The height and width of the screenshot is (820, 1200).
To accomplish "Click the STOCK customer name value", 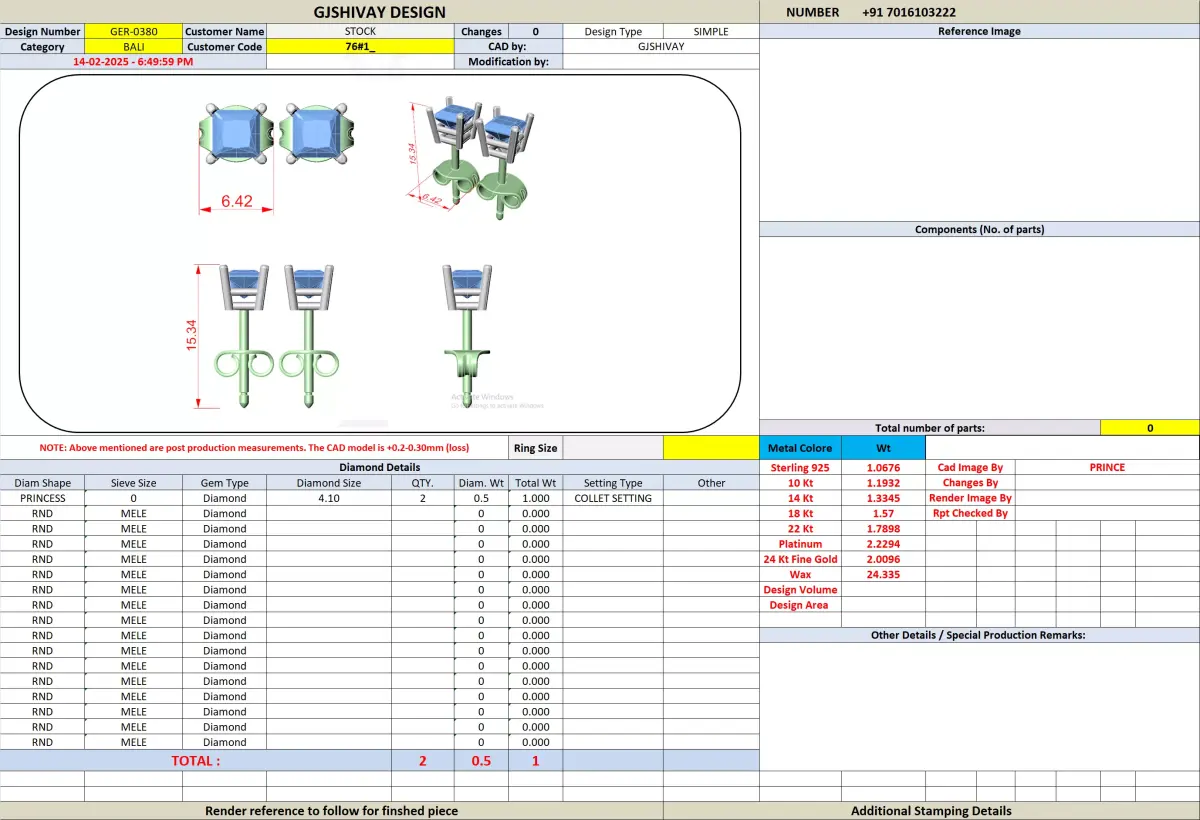I will (360, 31).
